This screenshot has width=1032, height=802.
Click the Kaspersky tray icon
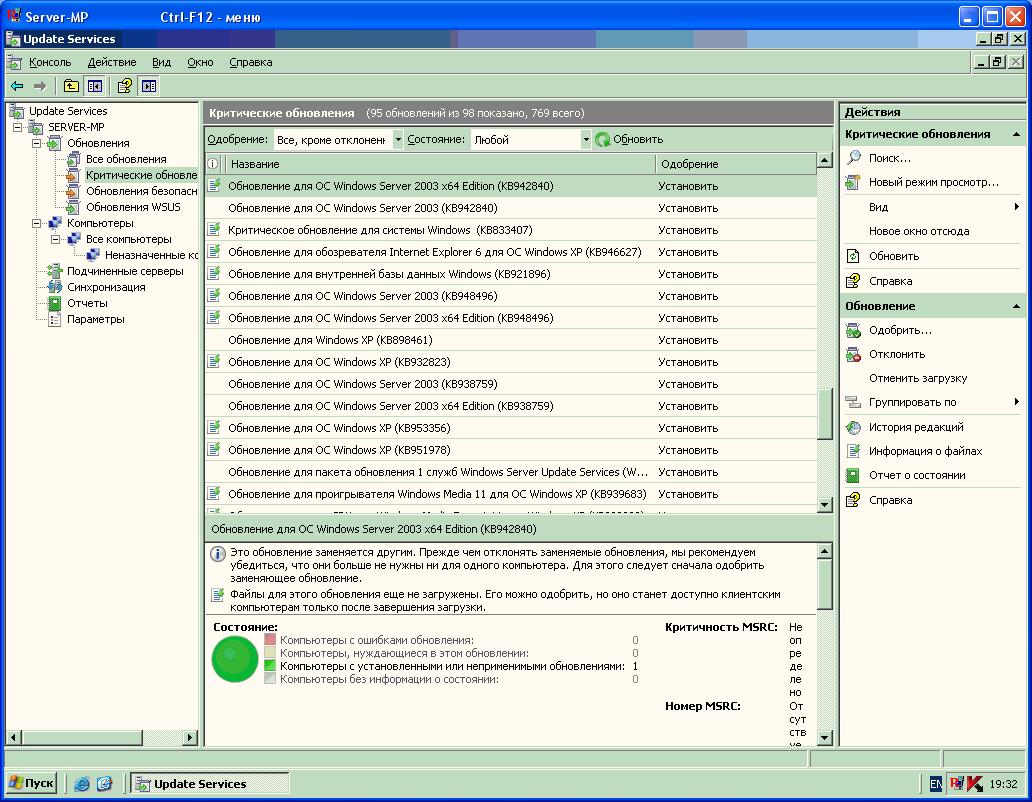[x=975, y=784]
